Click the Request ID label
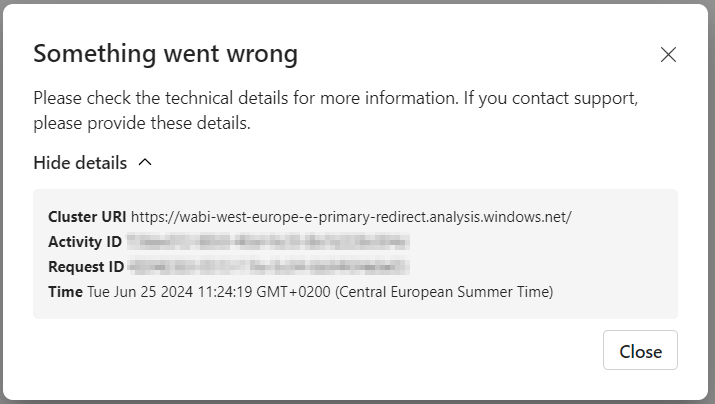The width and height of the screenshot is (715, 404). pyautogui.click(x=86, y=267)
